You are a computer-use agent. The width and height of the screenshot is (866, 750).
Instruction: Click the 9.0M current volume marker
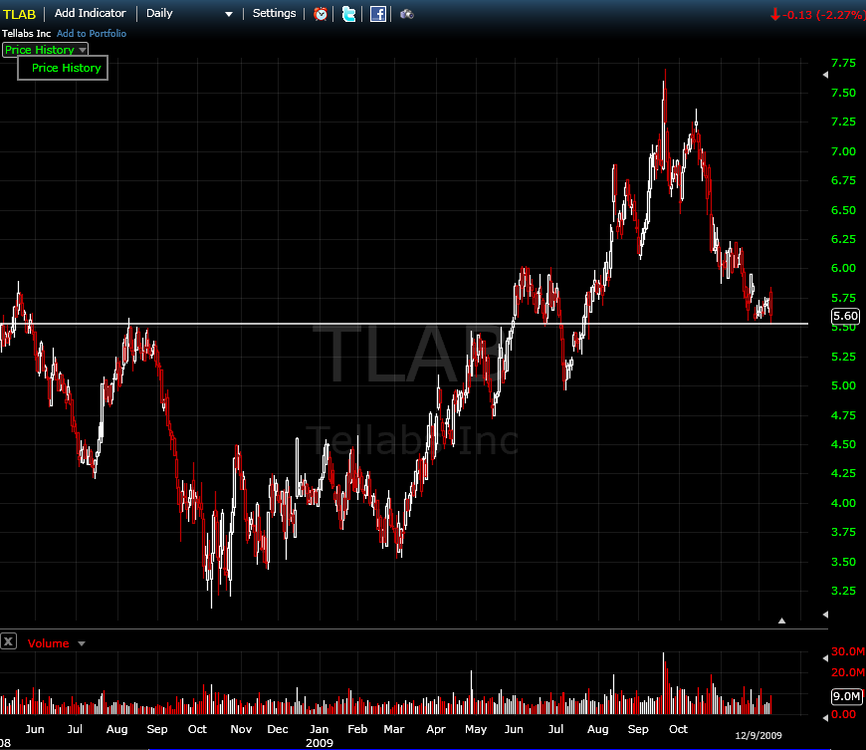(x=846, y=696)
